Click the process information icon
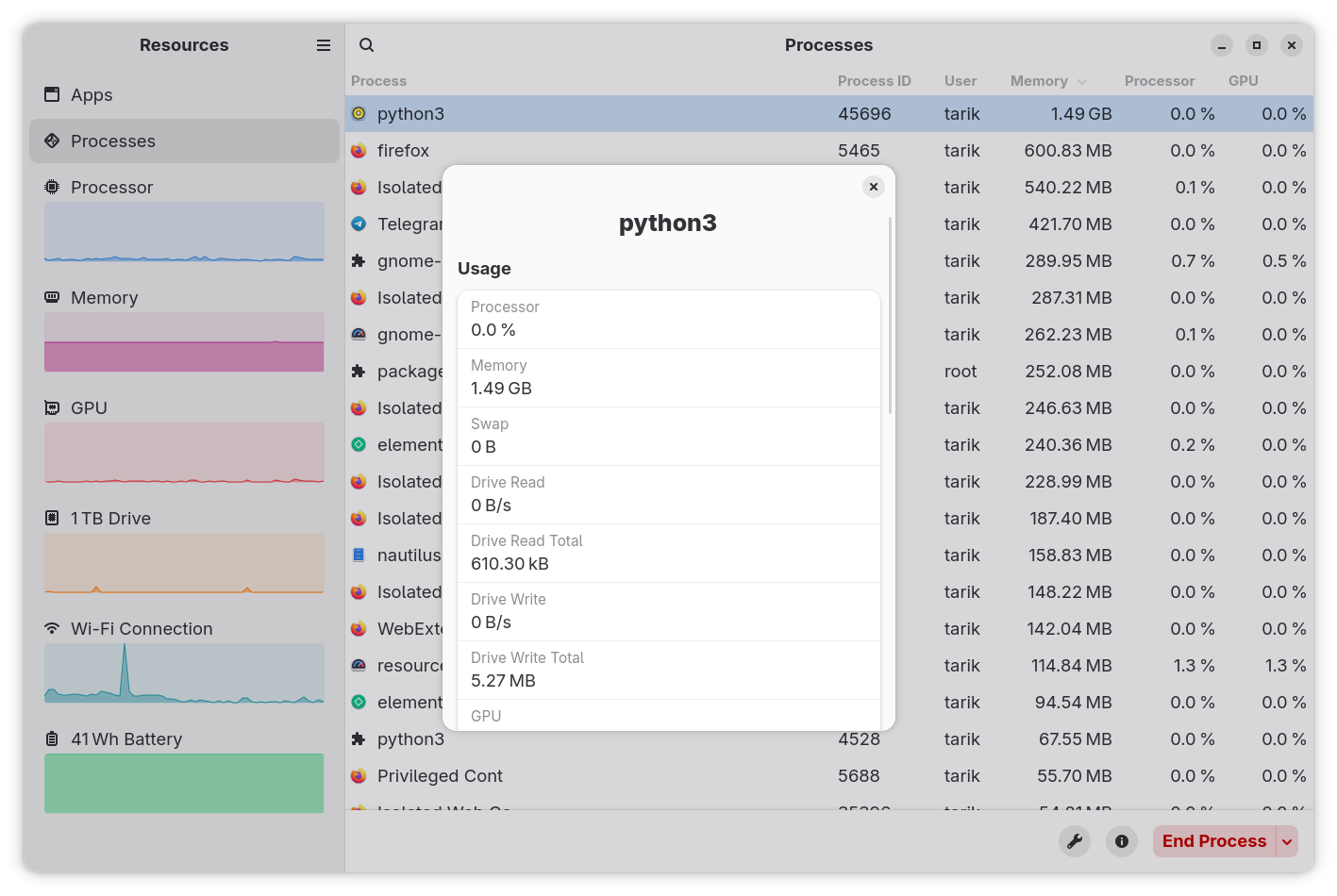The width and height of the screenshot is (1337, 896). click(1121, 841)
